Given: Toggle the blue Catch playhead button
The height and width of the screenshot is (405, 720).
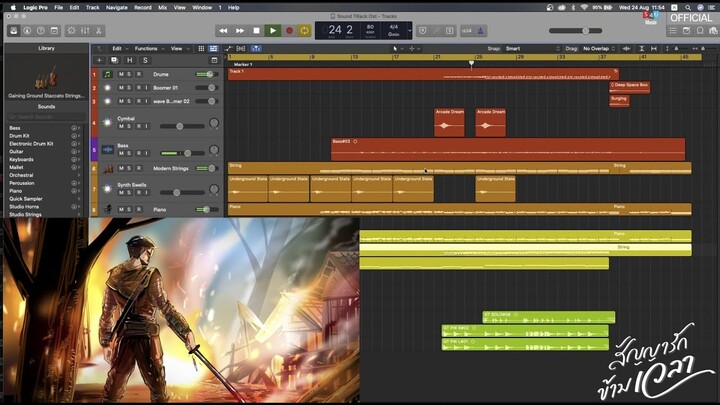Looking at the screenshot, I should tap(256, 48).
